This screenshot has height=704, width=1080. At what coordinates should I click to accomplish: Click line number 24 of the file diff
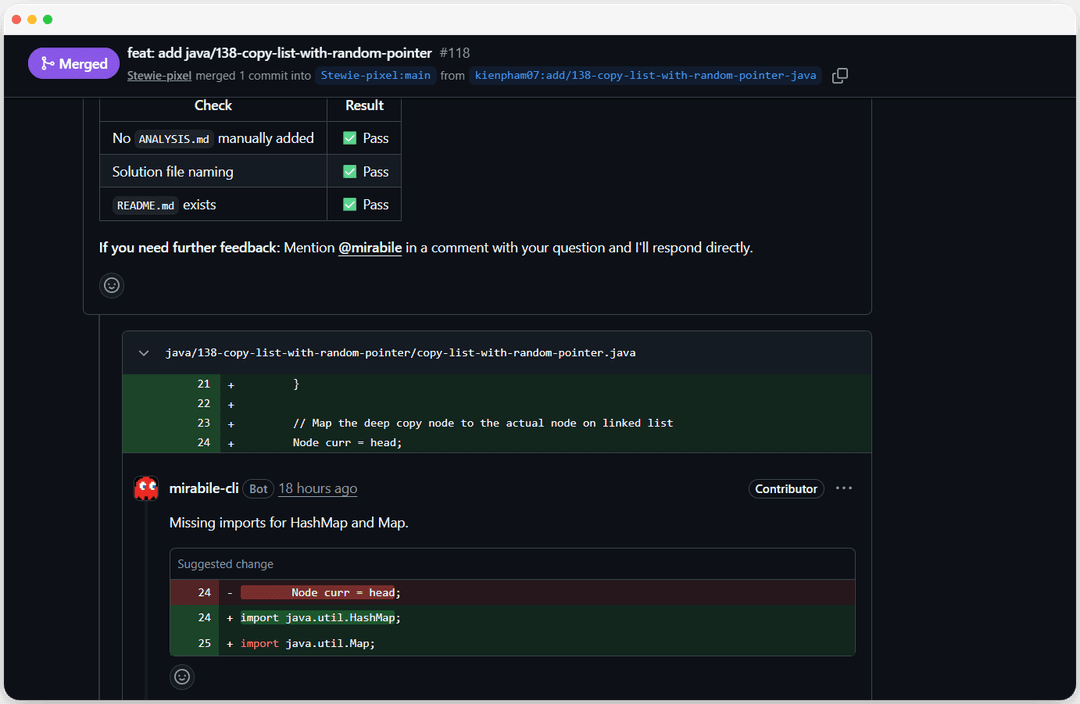pos(203,443)
